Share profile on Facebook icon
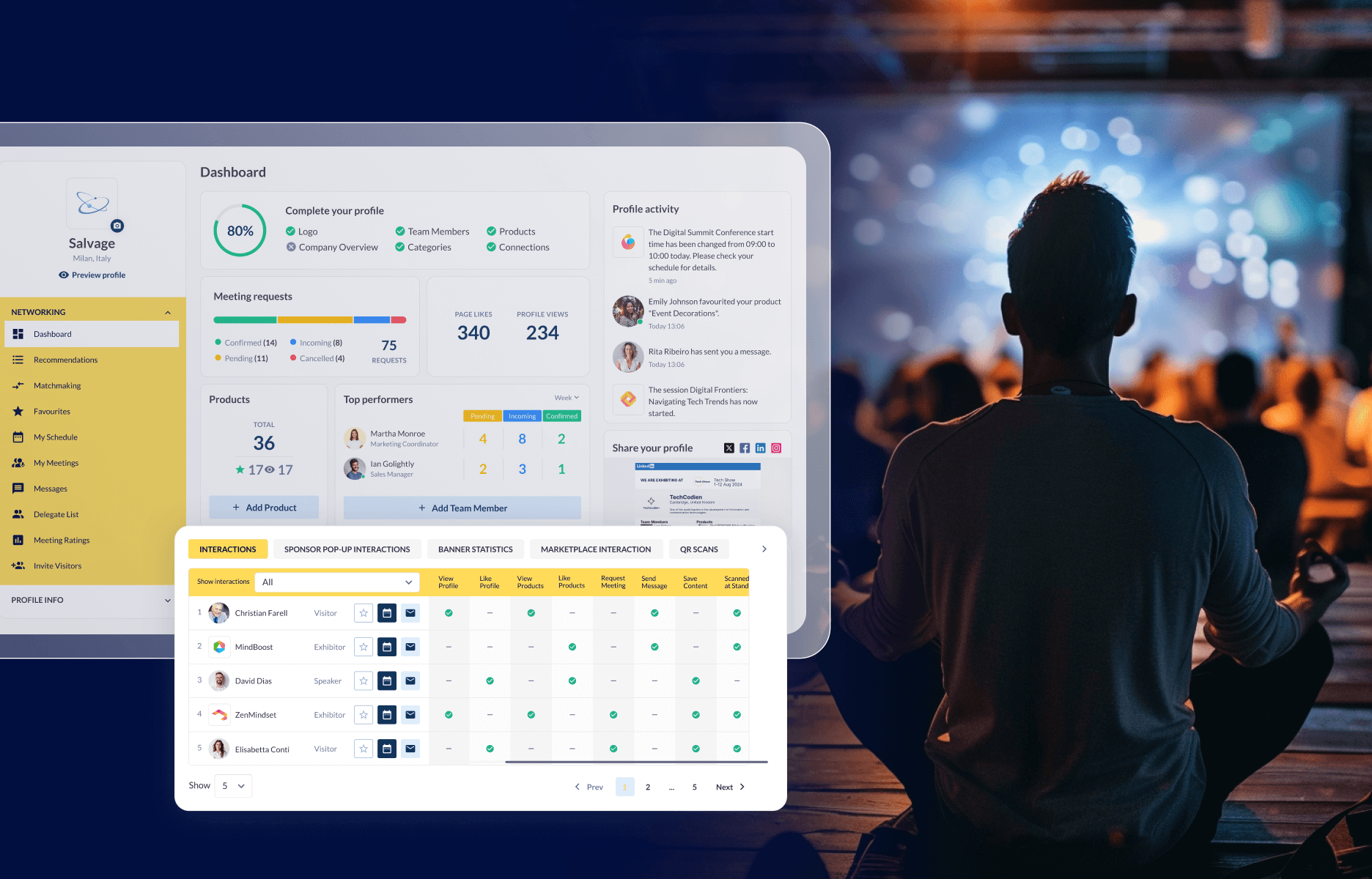Viewport: 1372px width, 879px height. tap(745, 448)
